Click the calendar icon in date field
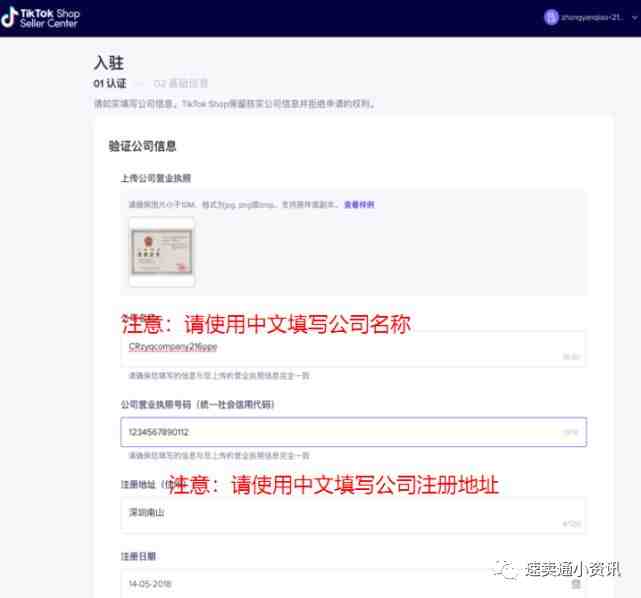Viewport: 641px width, 598px height. (576, 584)
